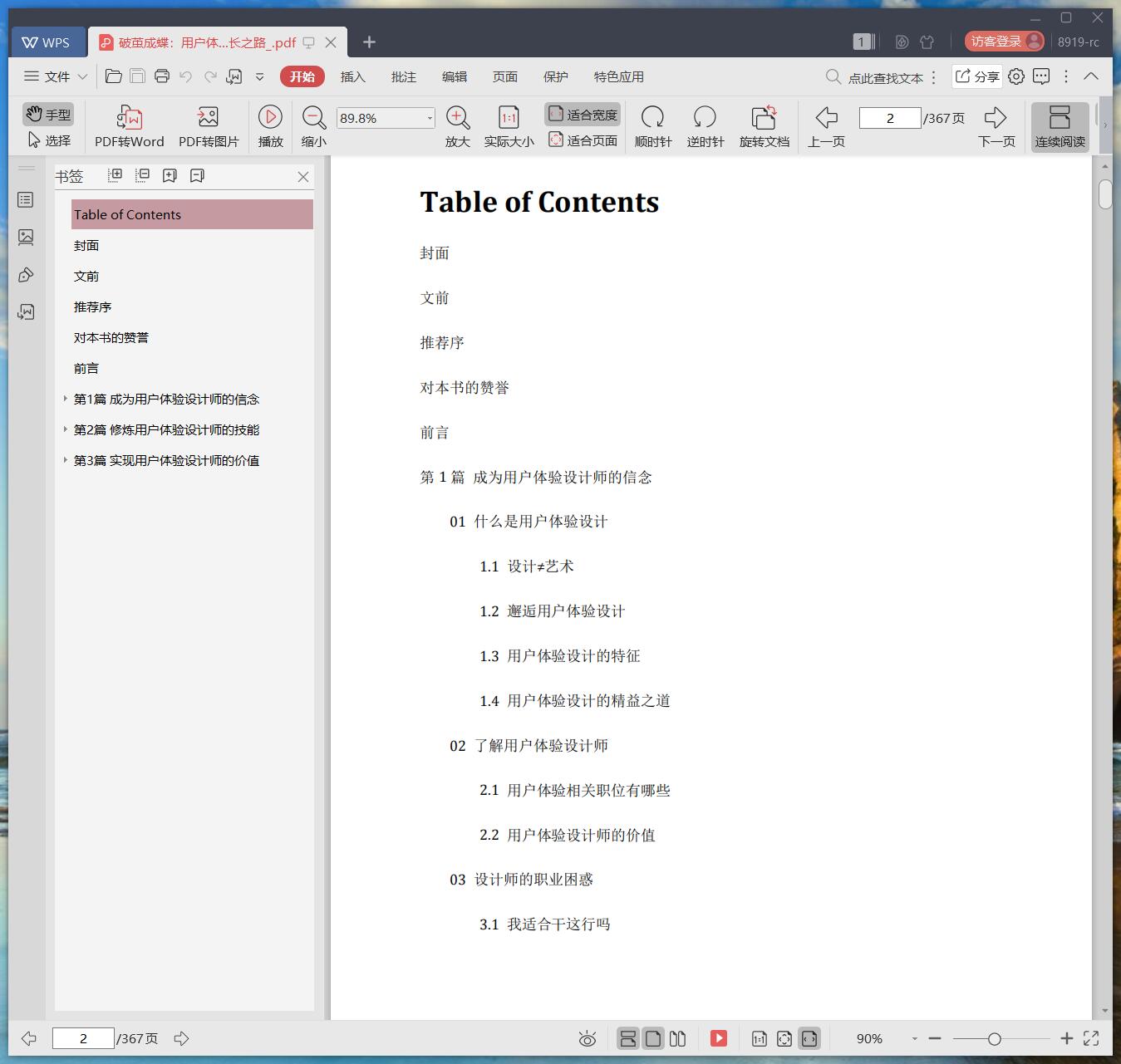Open the 89.8% zoom dropdown

click(430, 118)
